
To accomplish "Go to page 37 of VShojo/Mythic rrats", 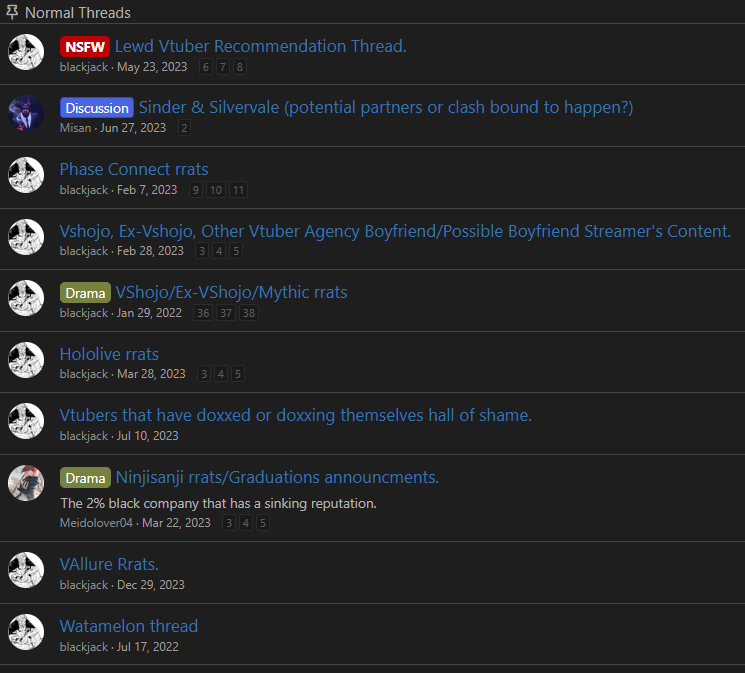I will pos(226,313).
